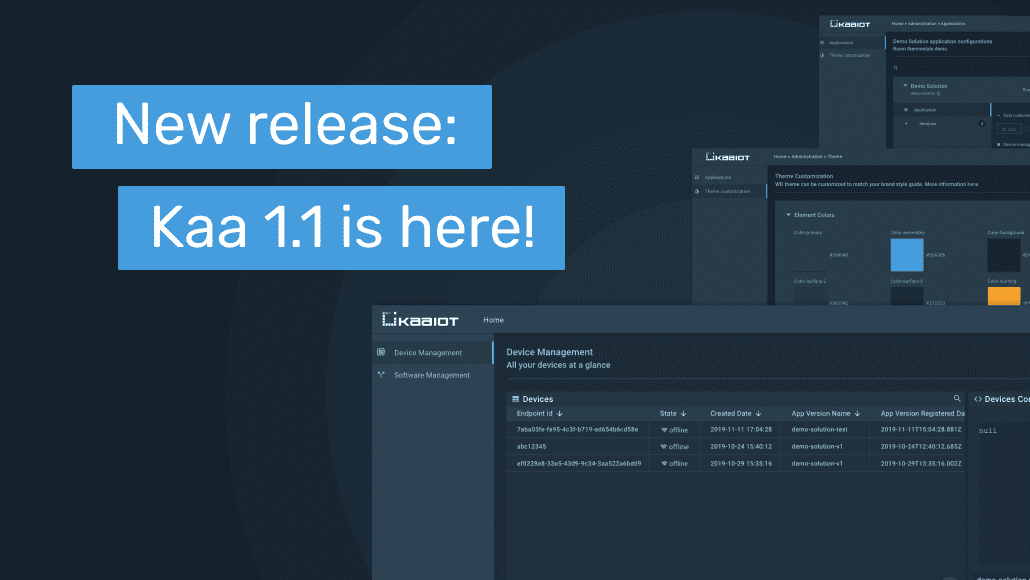Click the KaaIoT logo in the Device Management window
Viewport: 1030px width, 580px height.
point(420,320)
